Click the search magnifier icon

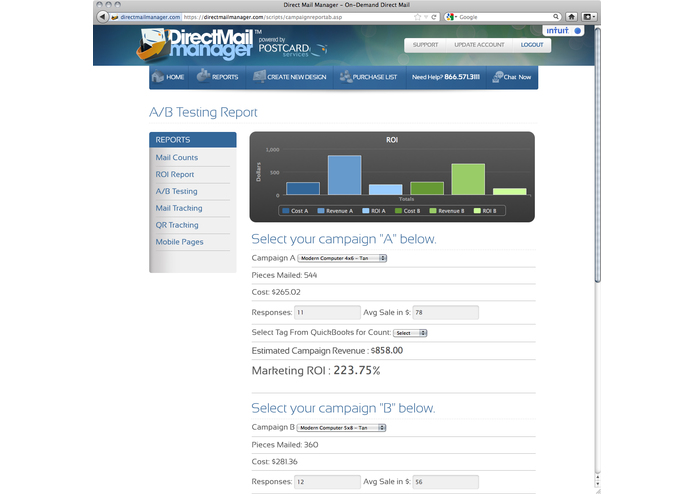tap(555, 17)
